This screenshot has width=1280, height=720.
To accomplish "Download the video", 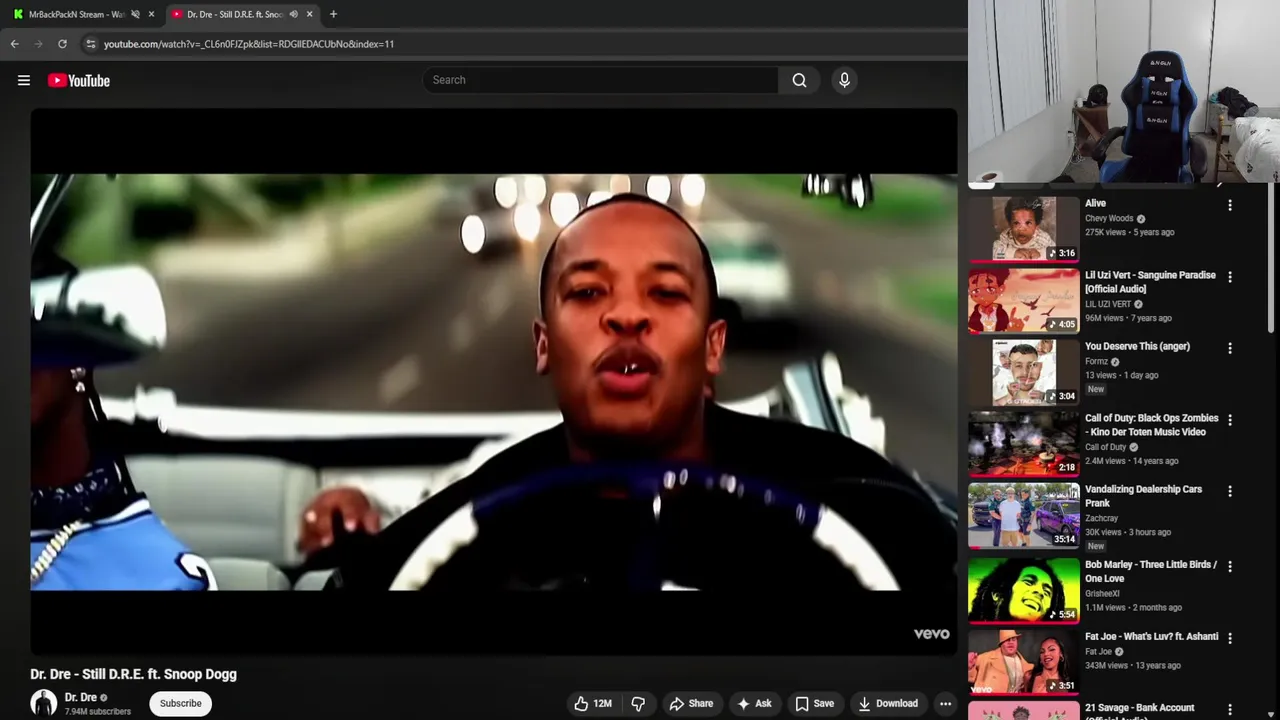I will point(888,703).
